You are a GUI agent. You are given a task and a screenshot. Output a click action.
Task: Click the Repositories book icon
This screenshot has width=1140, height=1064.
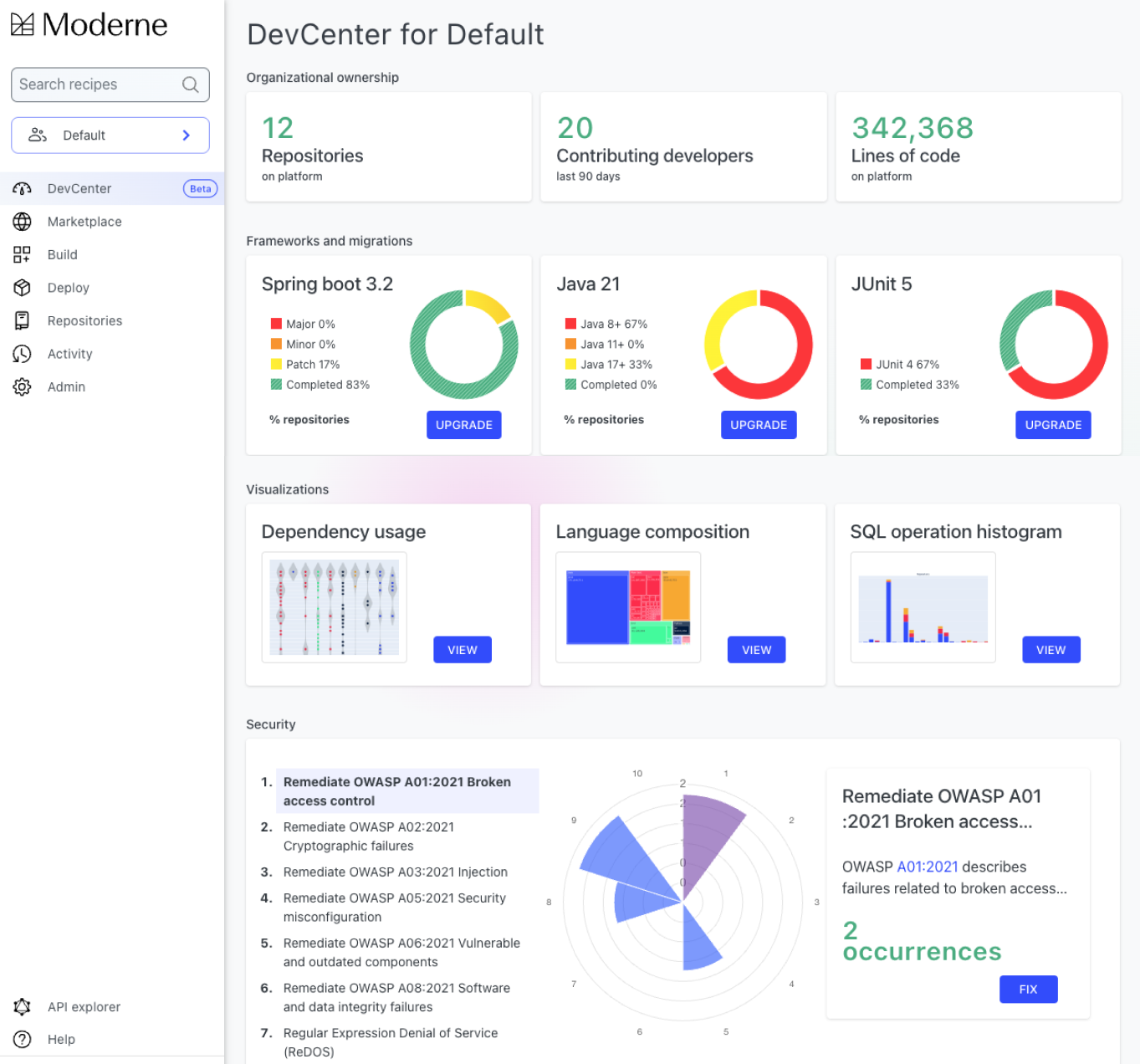pos(23,320)
